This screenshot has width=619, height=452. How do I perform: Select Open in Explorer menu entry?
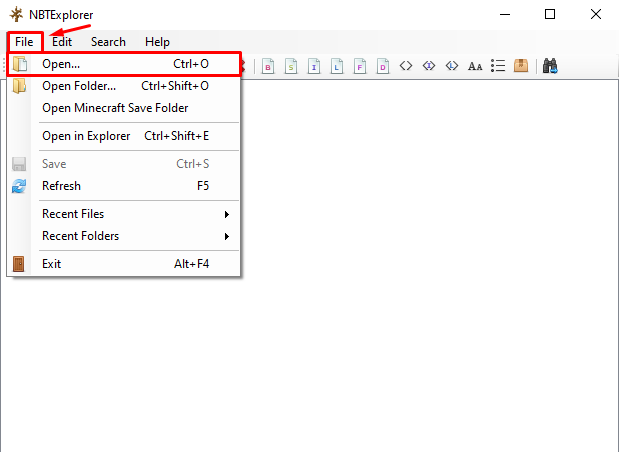pyautogui.click(x=86, y=136)
